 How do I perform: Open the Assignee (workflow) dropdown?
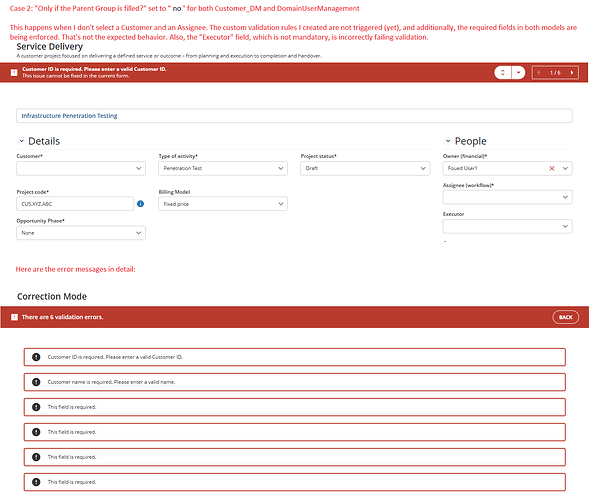507,197
